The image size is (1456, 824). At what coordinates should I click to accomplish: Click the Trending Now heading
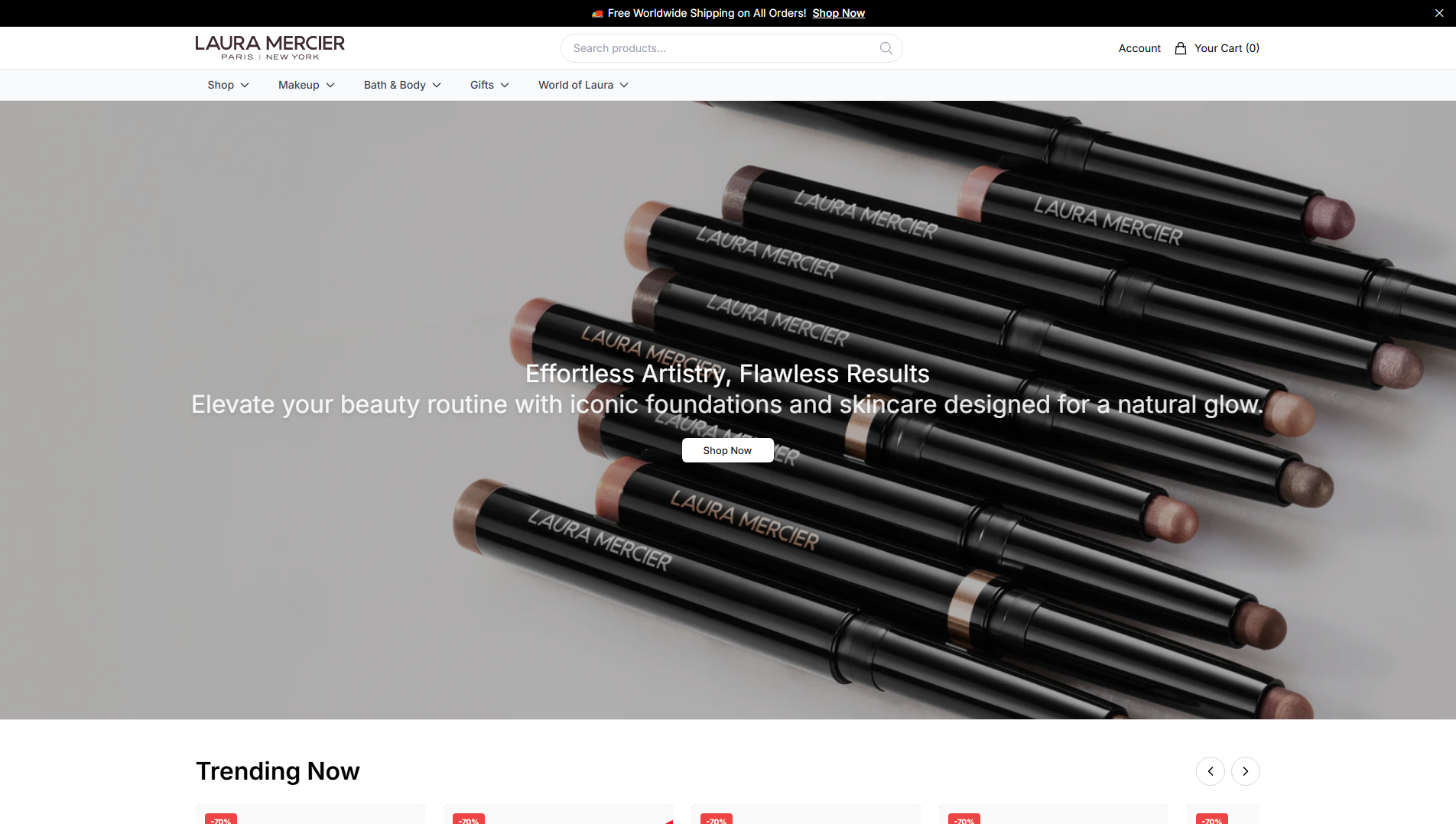278,771
